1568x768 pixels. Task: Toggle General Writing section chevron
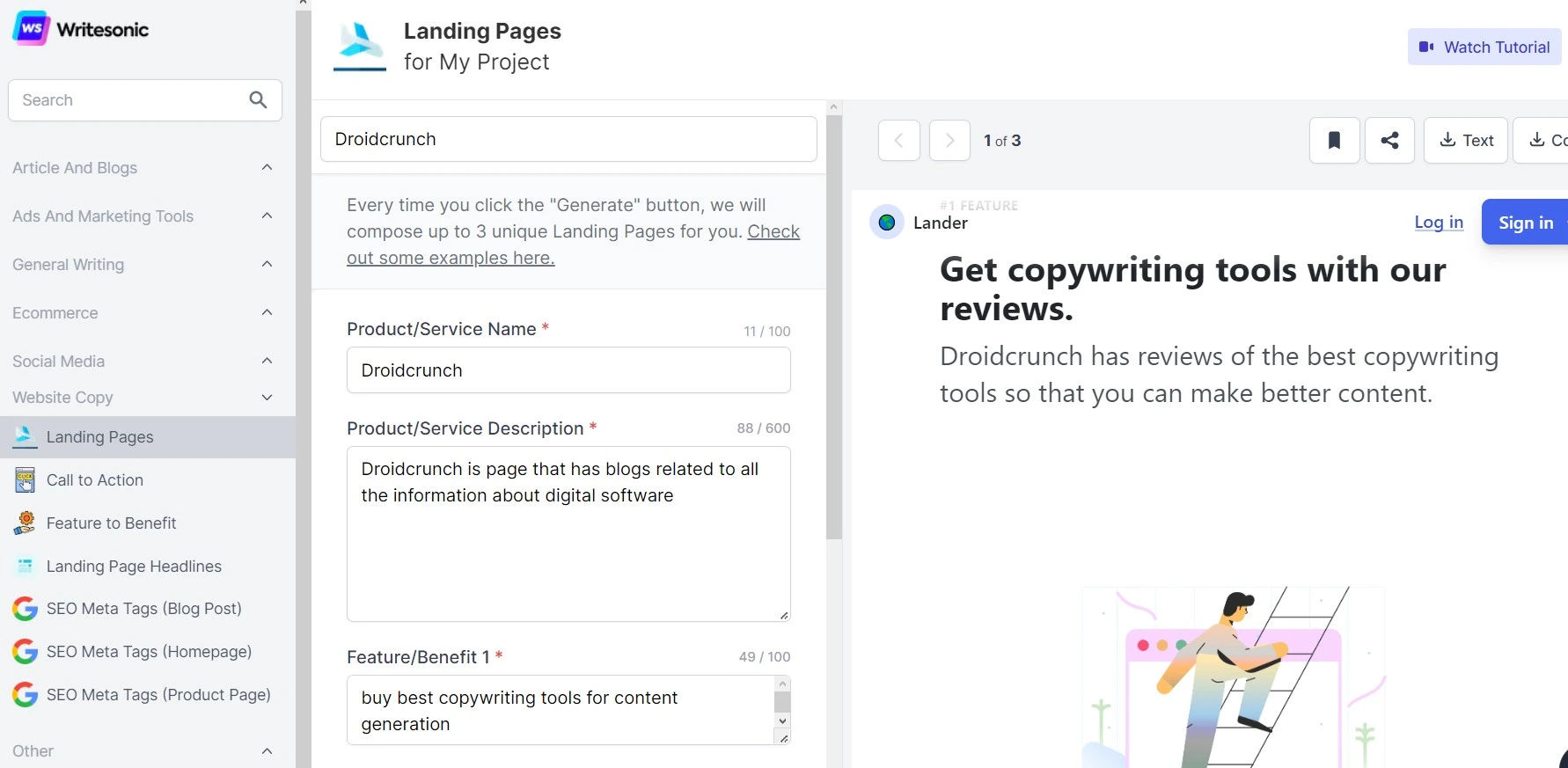[x=267, y=264]
